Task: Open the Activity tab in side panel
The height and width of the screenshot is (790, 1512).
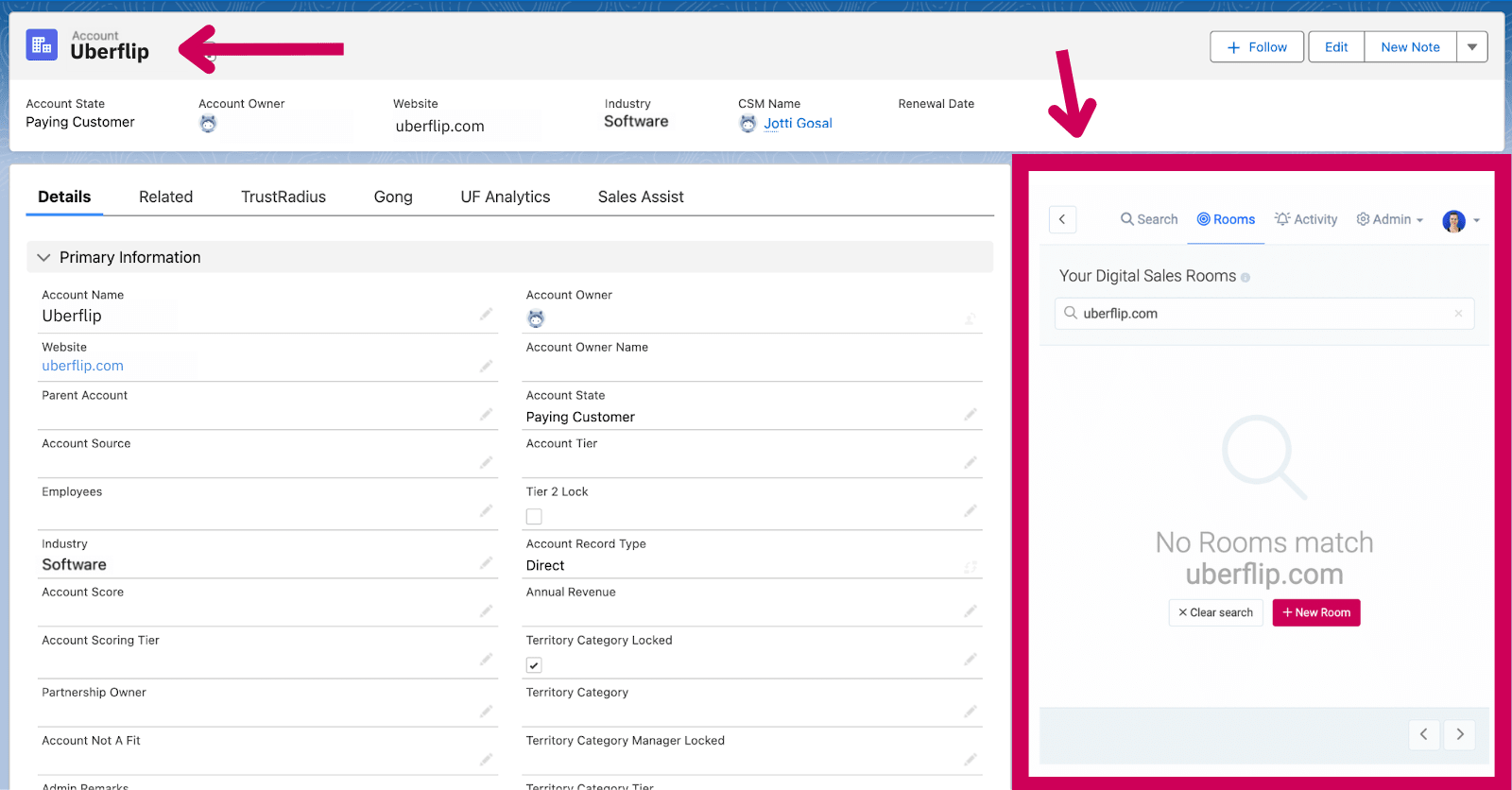Action: point(1306,219)
